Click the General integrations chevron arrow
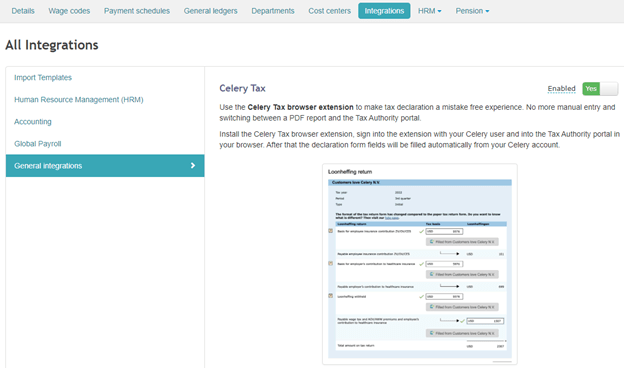This screenshot has height=368, width=624. click(x=193, y=166)
